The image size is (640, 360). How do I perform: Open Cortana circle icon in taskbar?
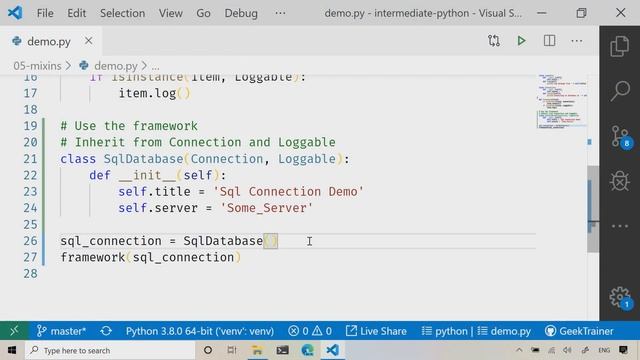point(208,350)
